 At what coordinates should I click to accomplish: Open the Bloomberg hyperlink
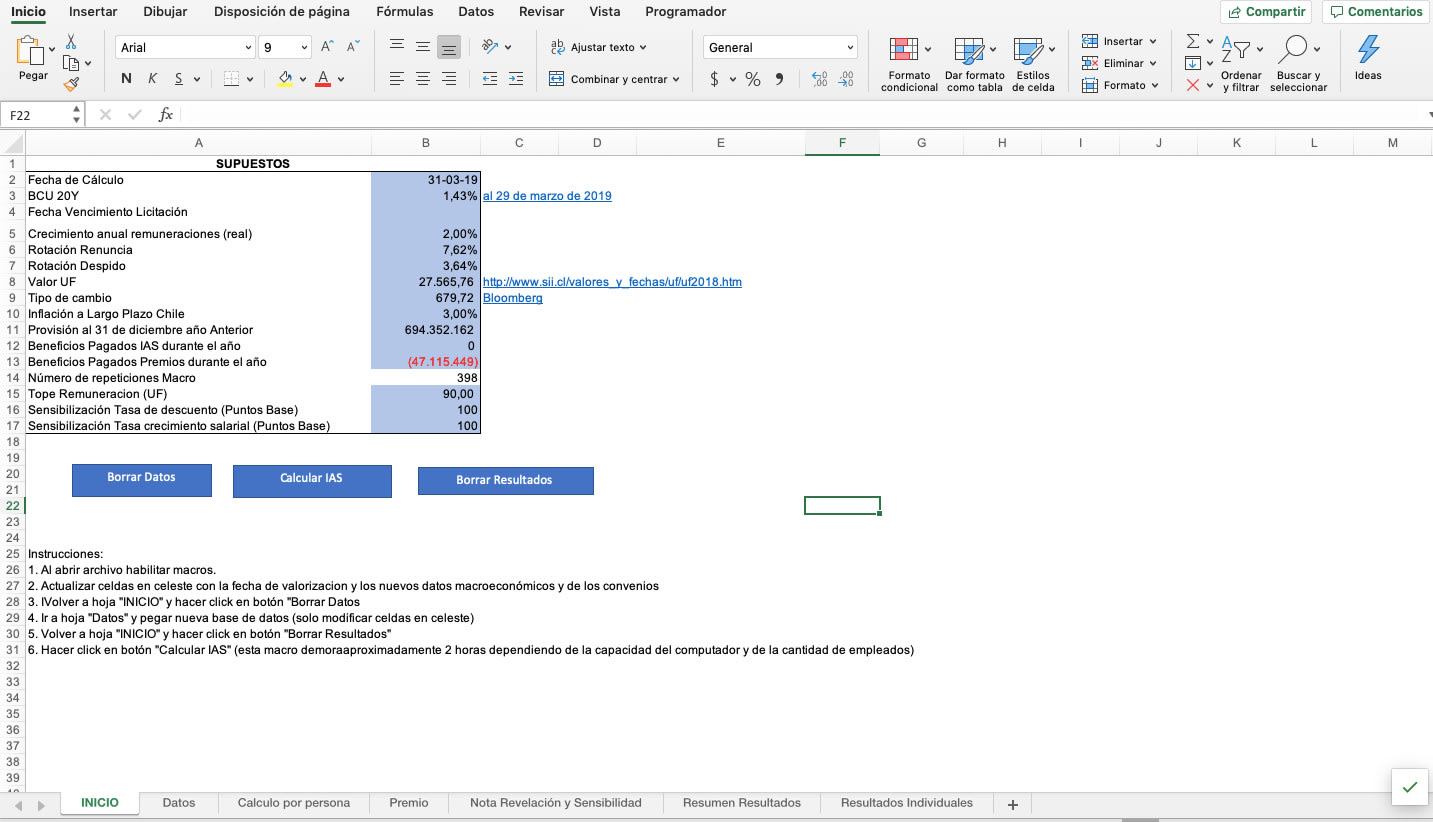tap(512, 298)
